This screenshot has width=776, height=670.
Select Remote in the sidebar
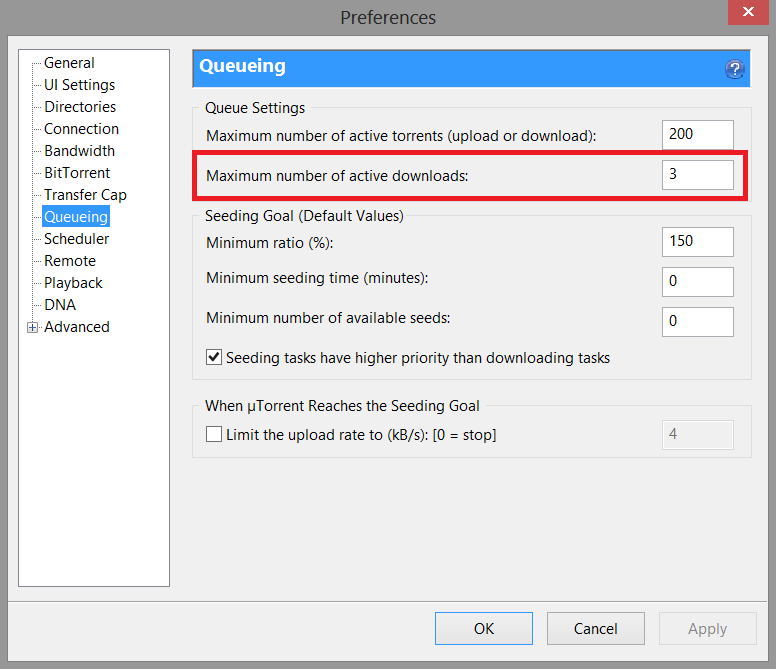pos(70,261)
